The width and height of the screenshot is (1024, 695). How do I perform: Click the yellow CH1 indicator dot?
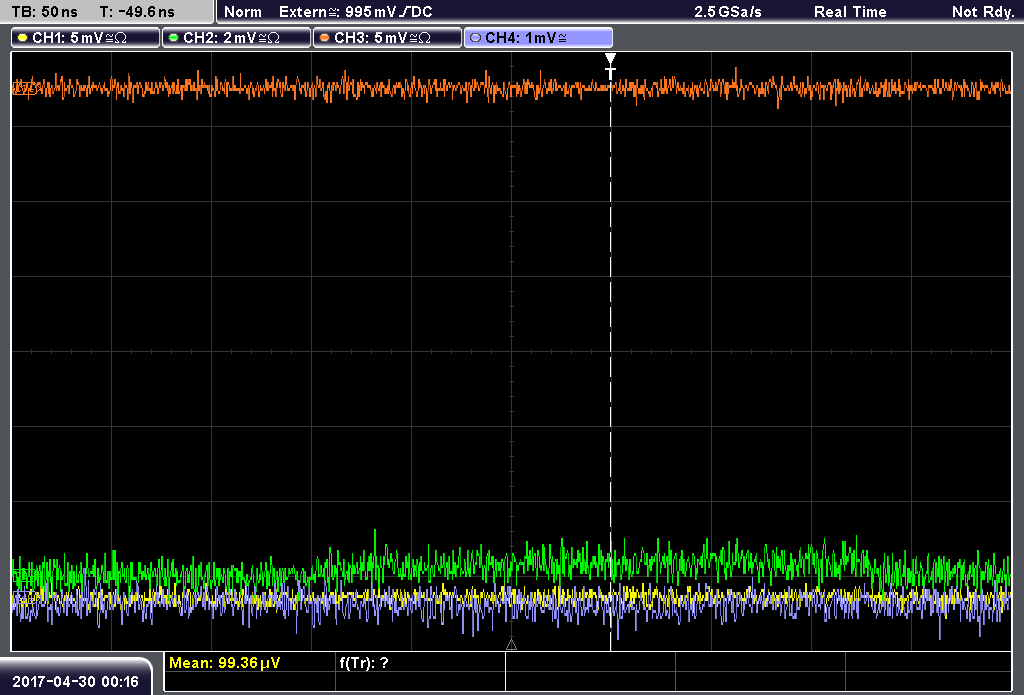pyautogui.click(x=23, y=38)
